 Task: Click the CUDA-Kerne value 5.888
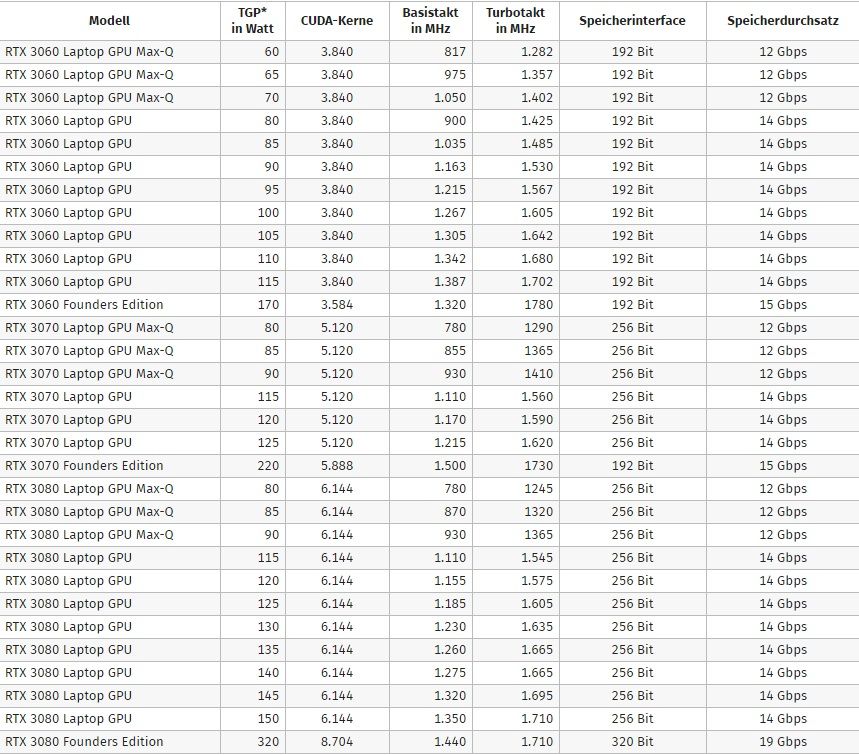pyautogui.click(x=337, y=466)
